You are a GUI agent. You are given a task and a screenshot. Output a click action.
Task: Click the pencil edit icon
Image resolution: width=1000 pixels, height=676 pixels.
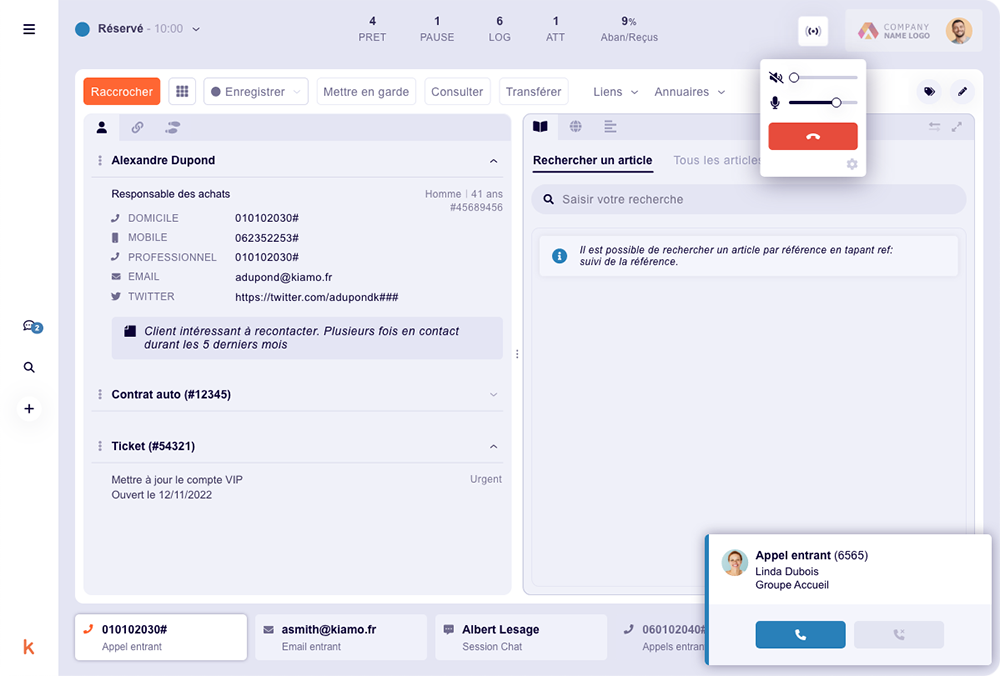(962, 91)
